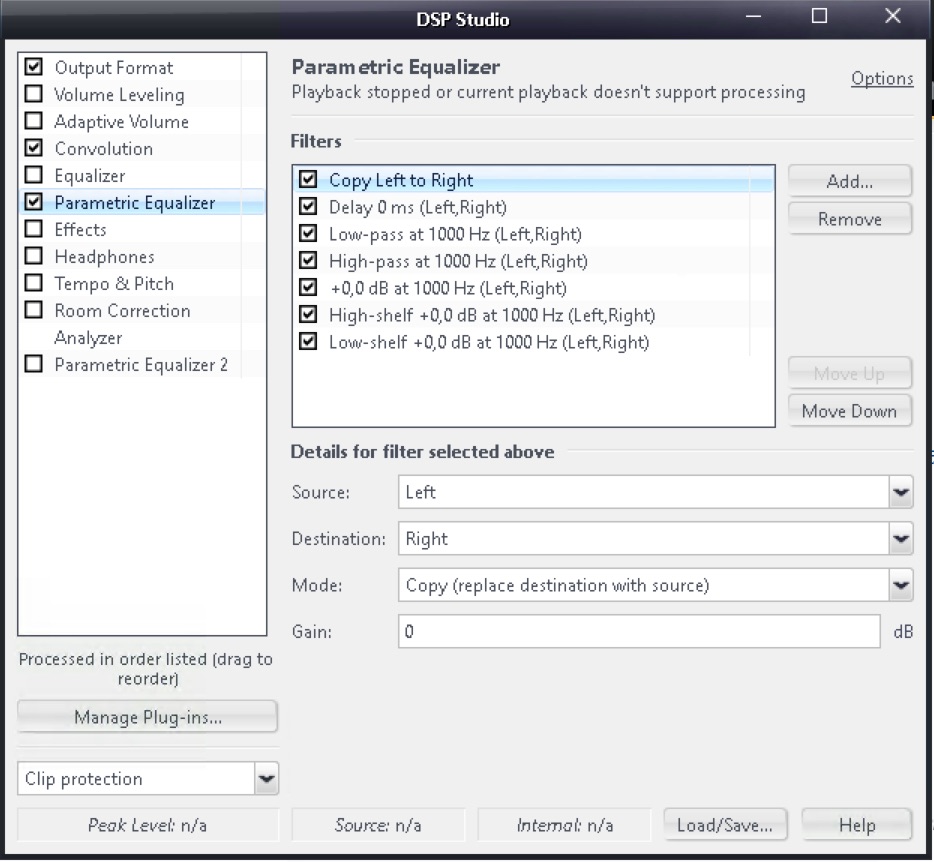Enable the Room Correction checkbox

point(34,310)
